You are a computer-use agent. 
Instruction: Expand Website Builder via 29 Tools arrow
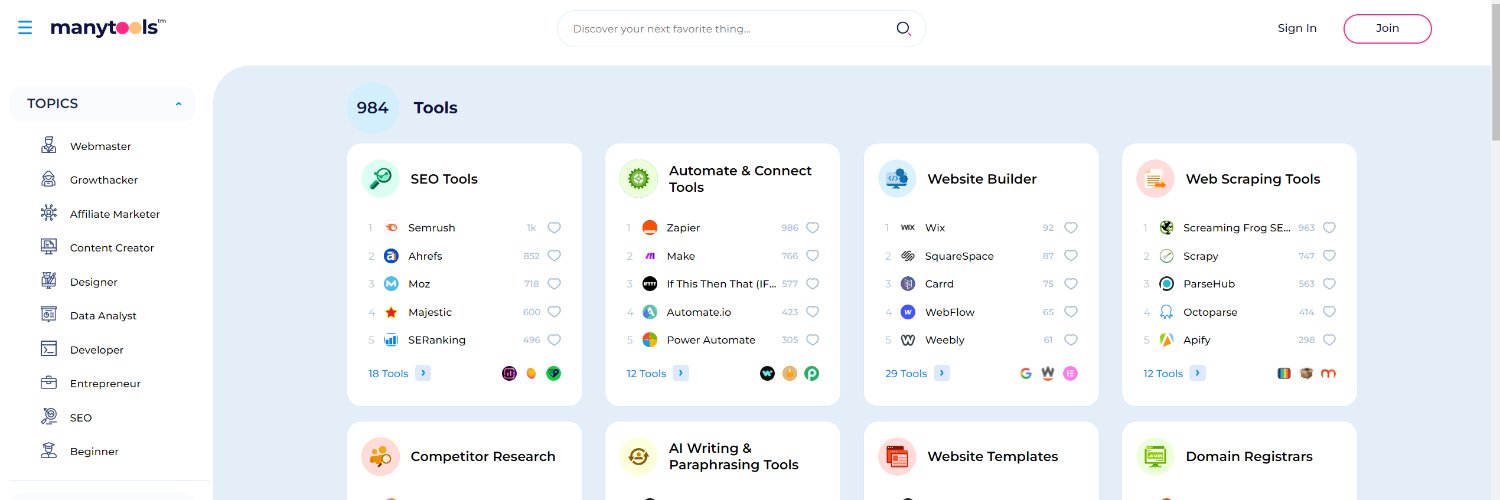(x=942, y=373)
